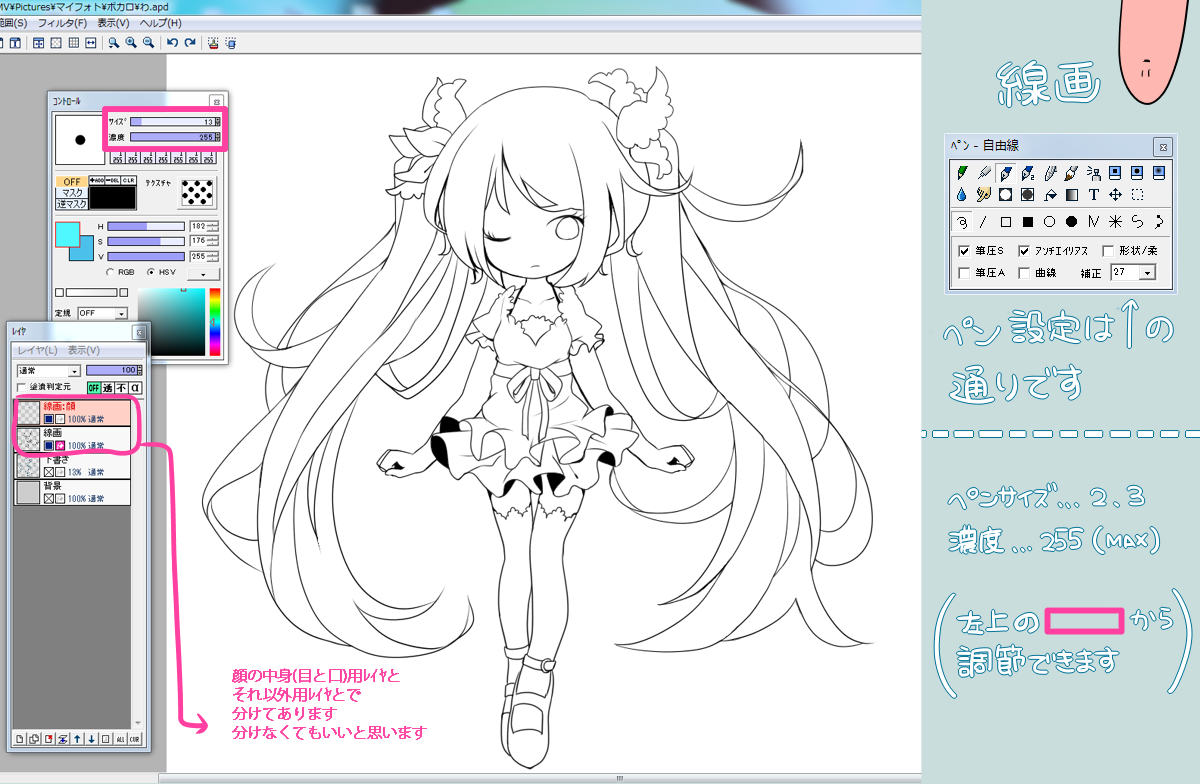1200x784 pixels.
Task: Choose the finger smudge tool
Action: tap(984, 194)
